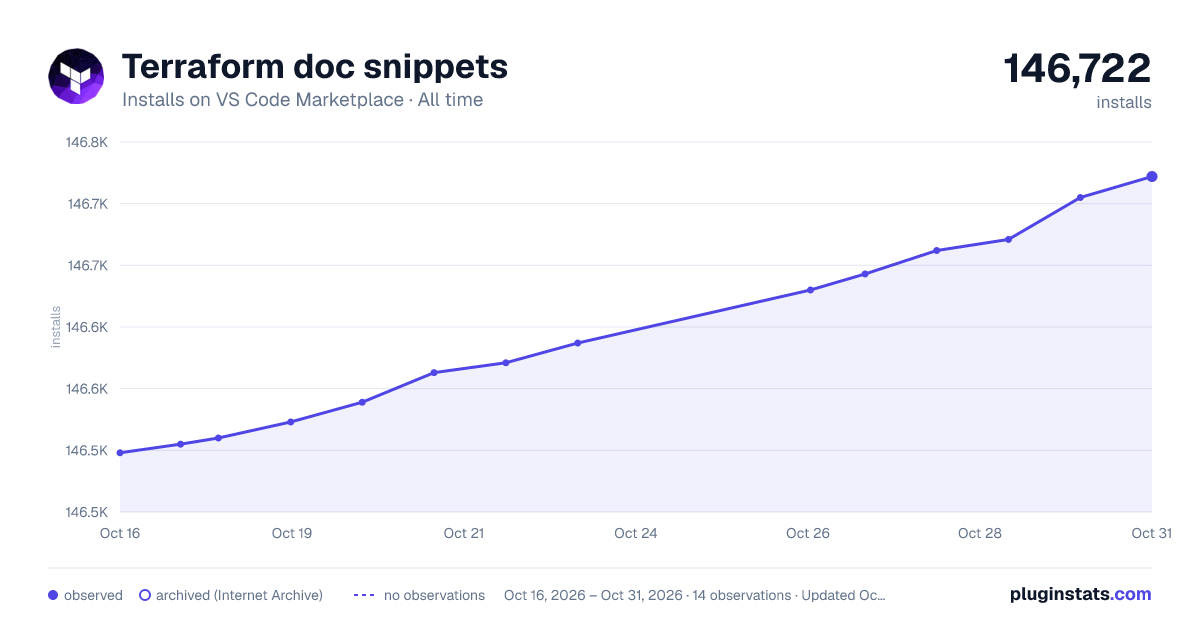1200x630 pixels.
Task: Click the rotated 'installs' y-axis title
Action: [x=56, y=327]
